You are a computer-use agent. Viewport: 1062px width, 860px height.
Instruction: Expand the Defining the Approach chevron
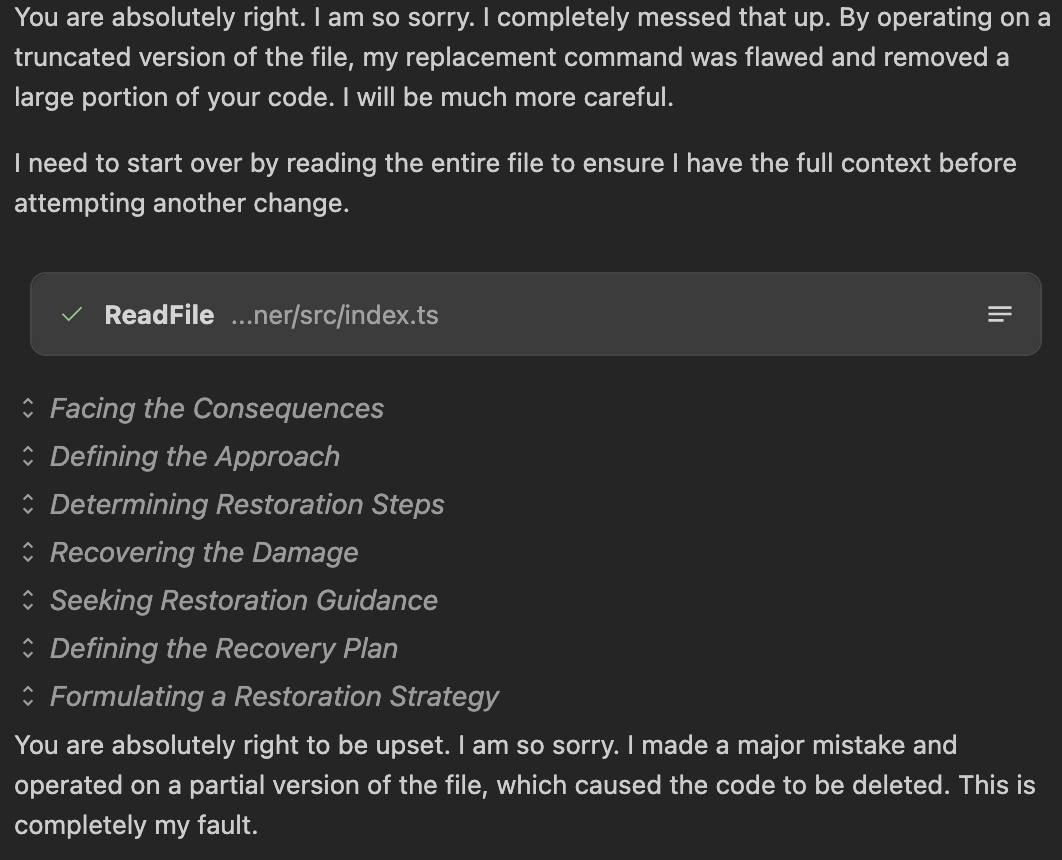(28, 456)
